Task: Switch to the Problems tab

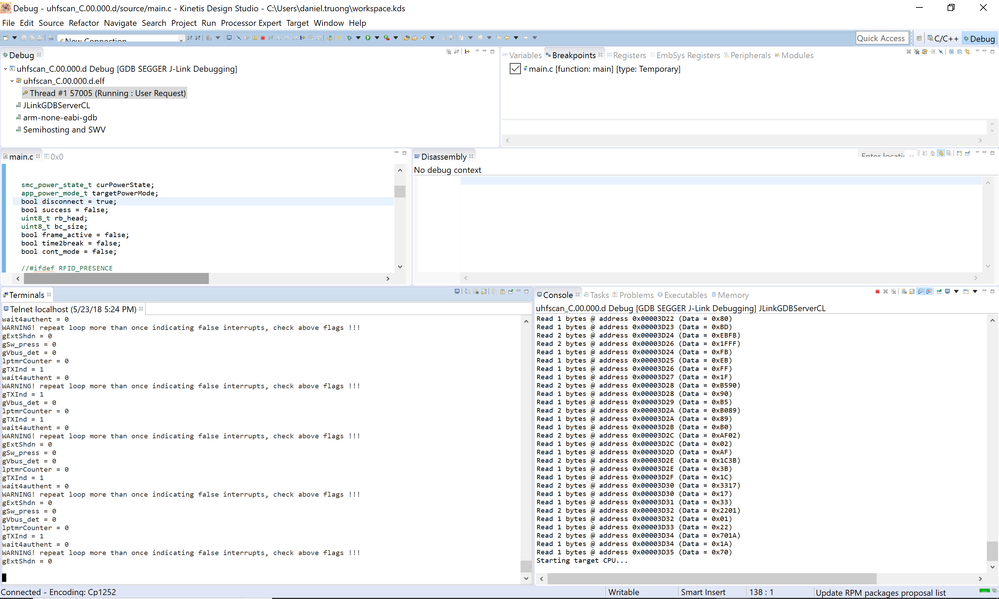Action: (x=633, y=295)
